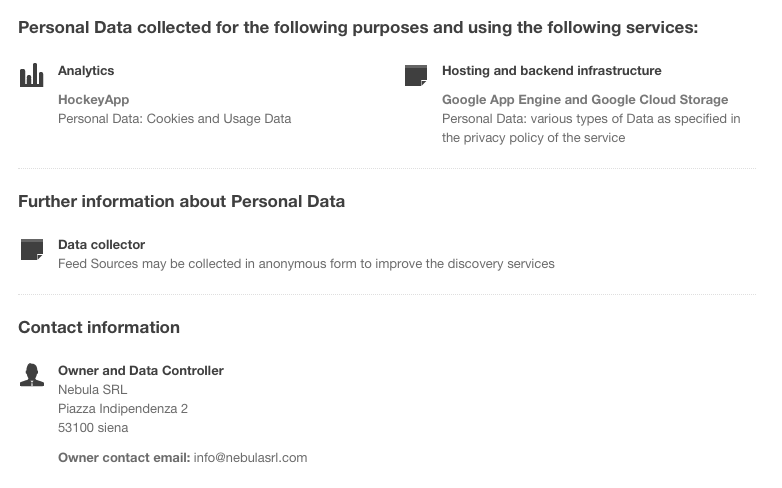The height and width of the screenshot is (488, 782).
Task: Click the Hosting and backend infrastructure note icon
Action: coord(416,75)
